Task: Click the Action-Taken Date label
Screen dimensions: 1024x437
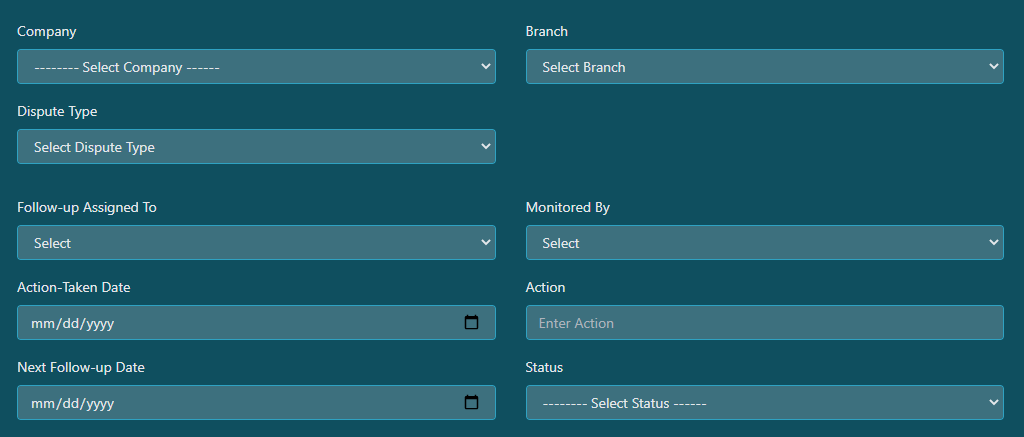Action: tap(74, 287)
